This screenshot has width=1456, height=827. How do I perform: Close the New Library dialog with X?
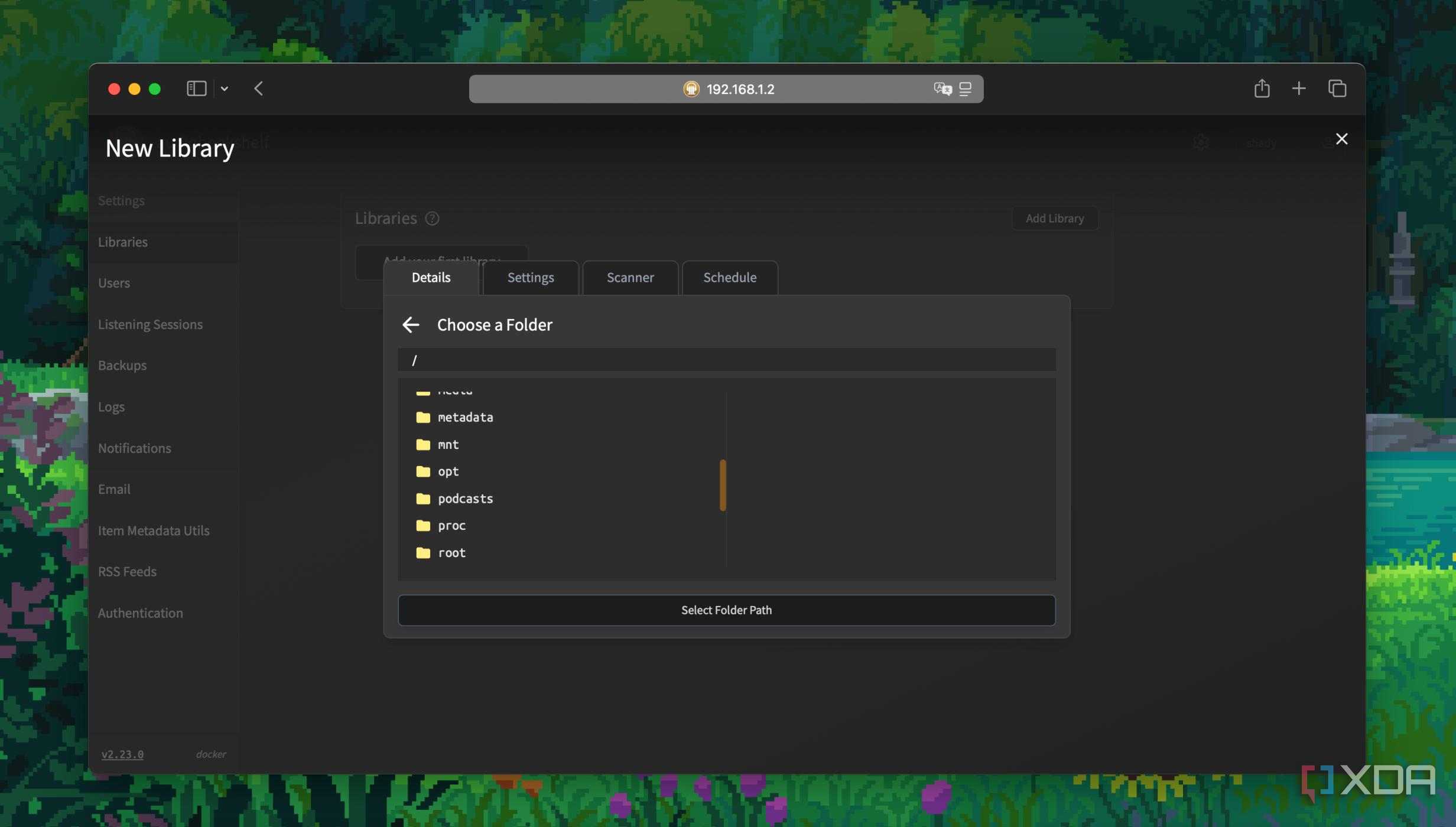(x=1341, y=139)
